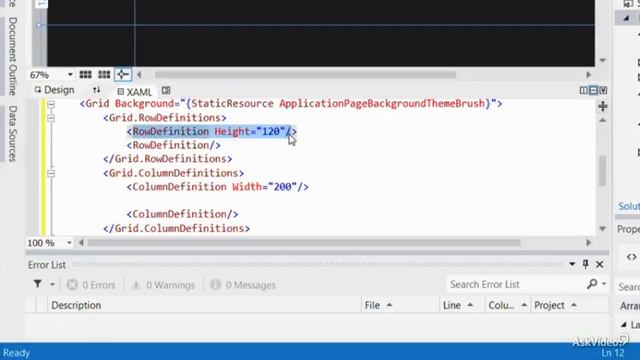Viewport: 640px width, 360px height.
Task: Click the XAML editor scroll up arrow
Action: 603,120
